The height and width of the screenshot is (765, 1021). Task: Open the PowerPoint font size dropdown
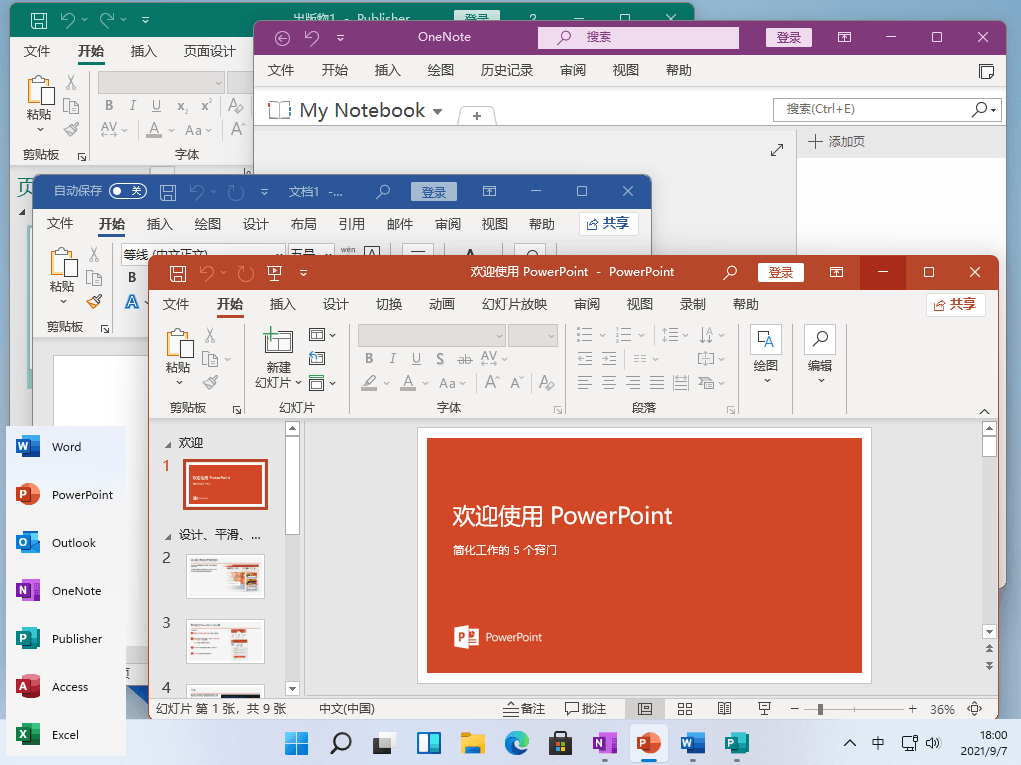click(x=551, y=336)
